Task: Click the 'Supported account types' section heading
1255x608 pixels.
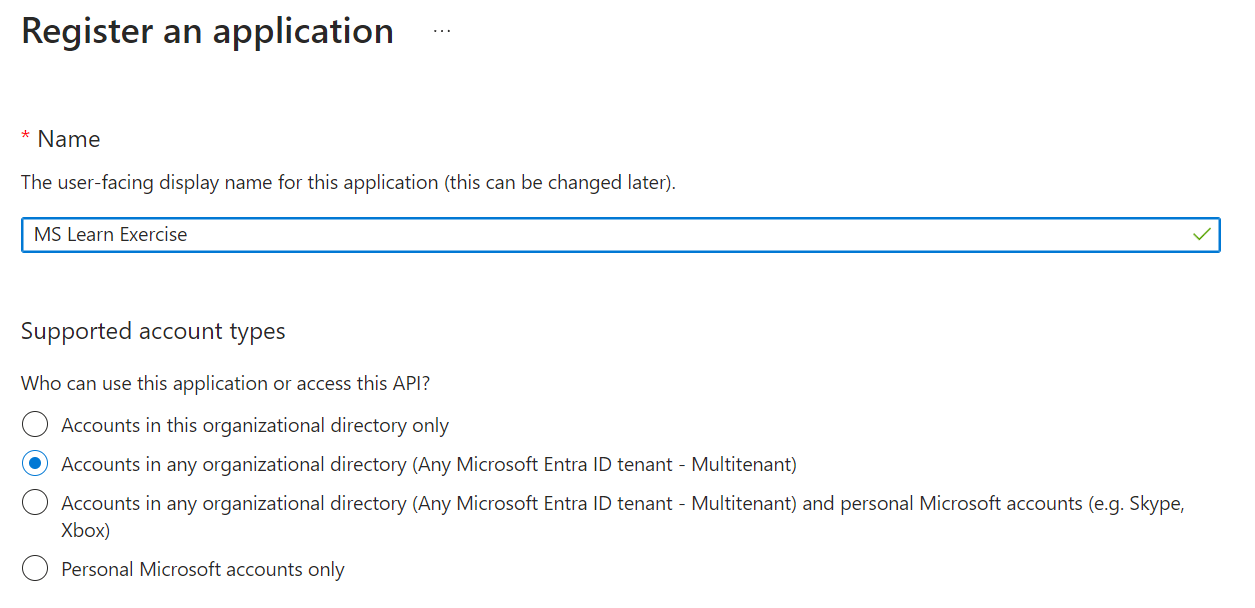Action: point(152,331)
